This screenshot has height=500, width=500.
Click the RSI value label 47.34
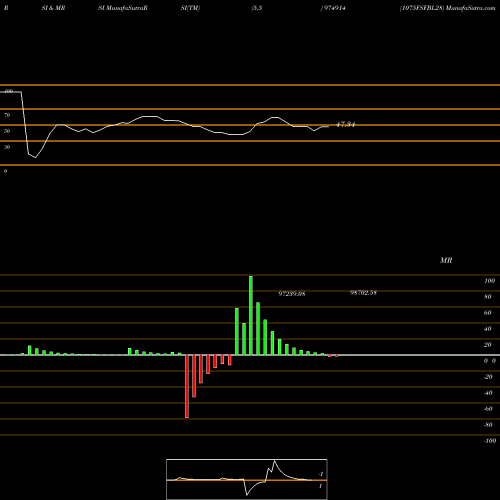click(346, 125)
